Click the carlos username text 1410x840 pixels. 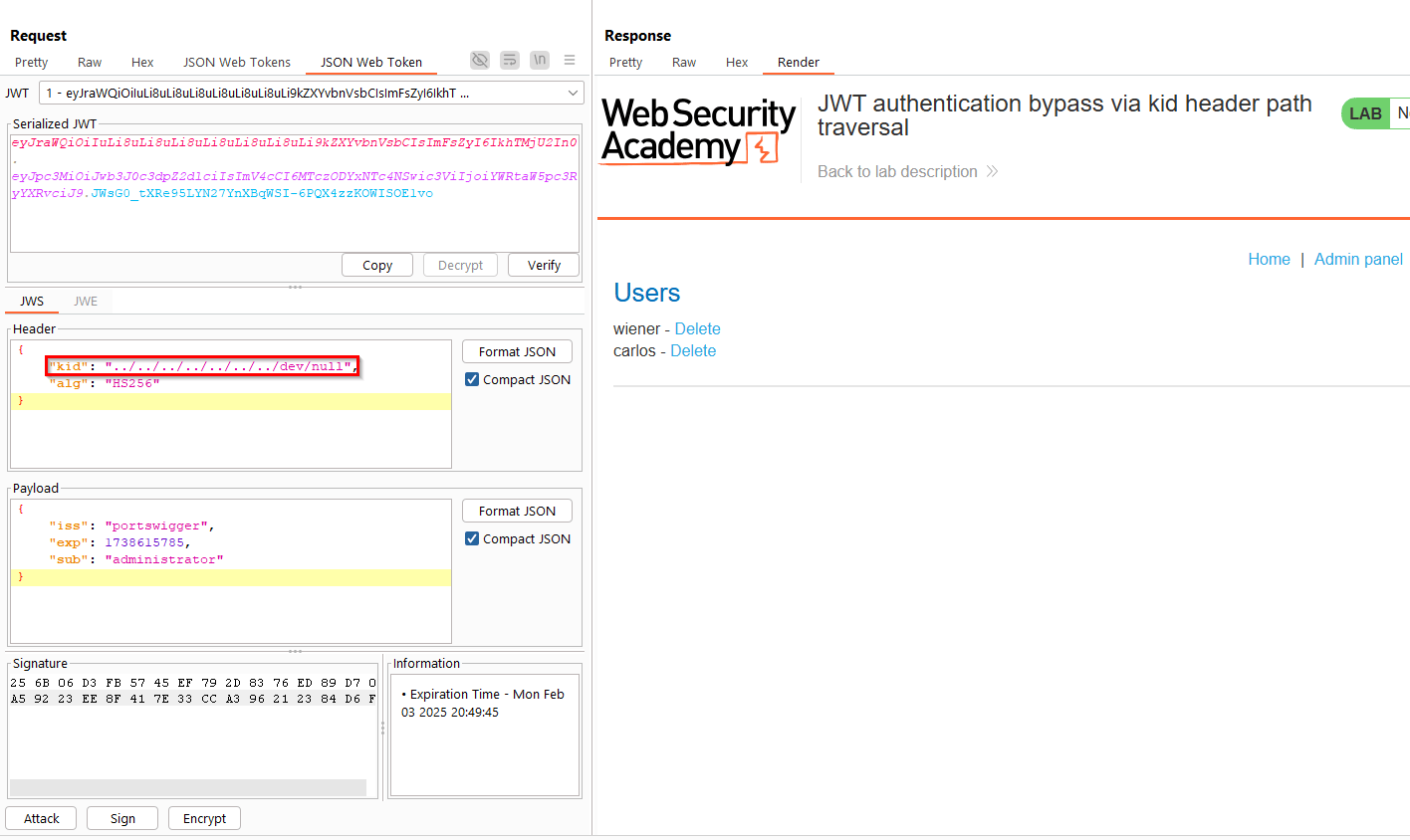[x=634, y=350]
